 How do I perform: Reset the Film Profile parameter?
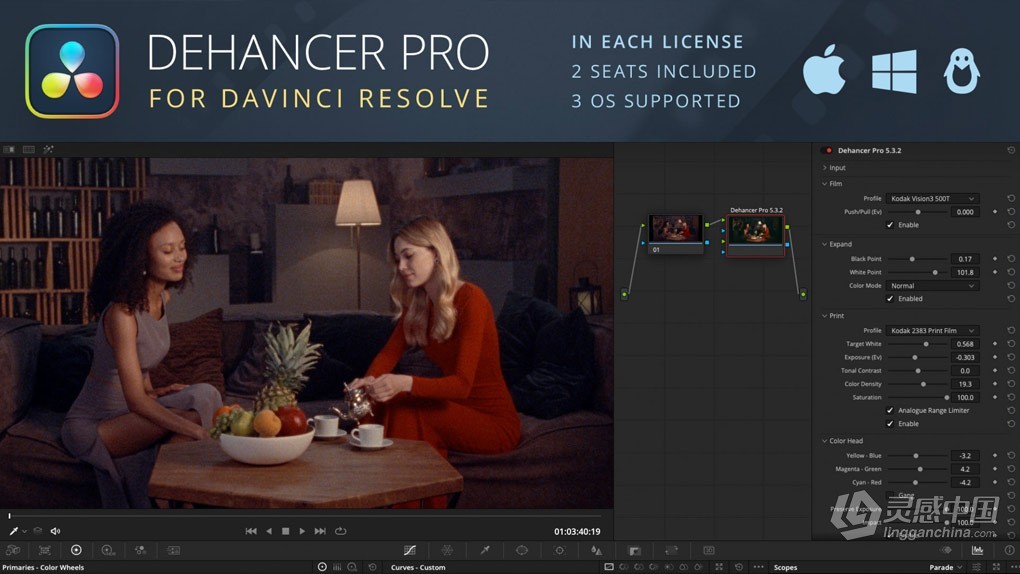(x=1011, y=198)
